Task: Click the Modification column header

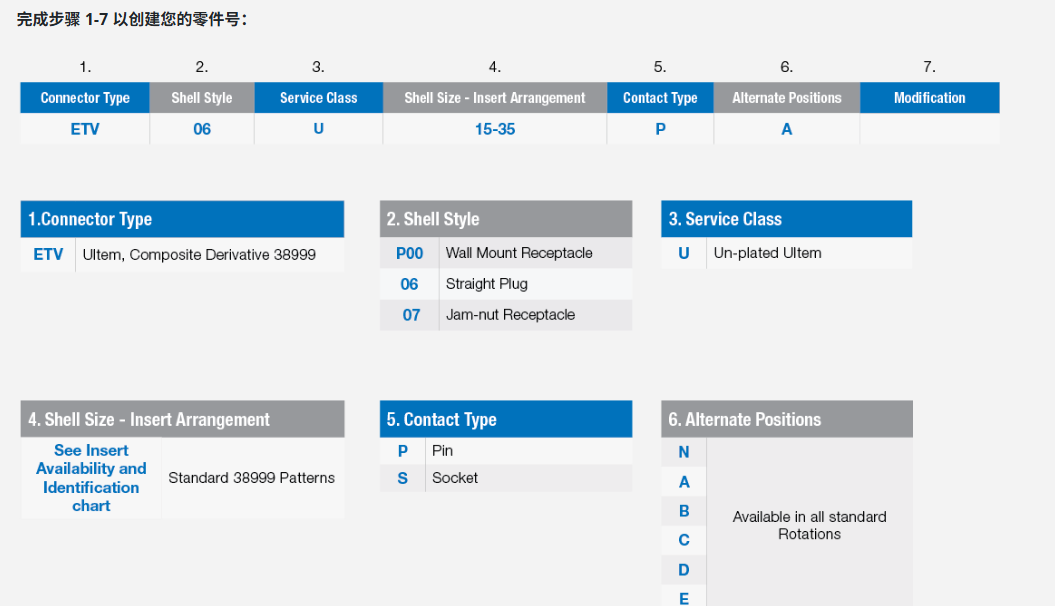Action: point(929,98)
